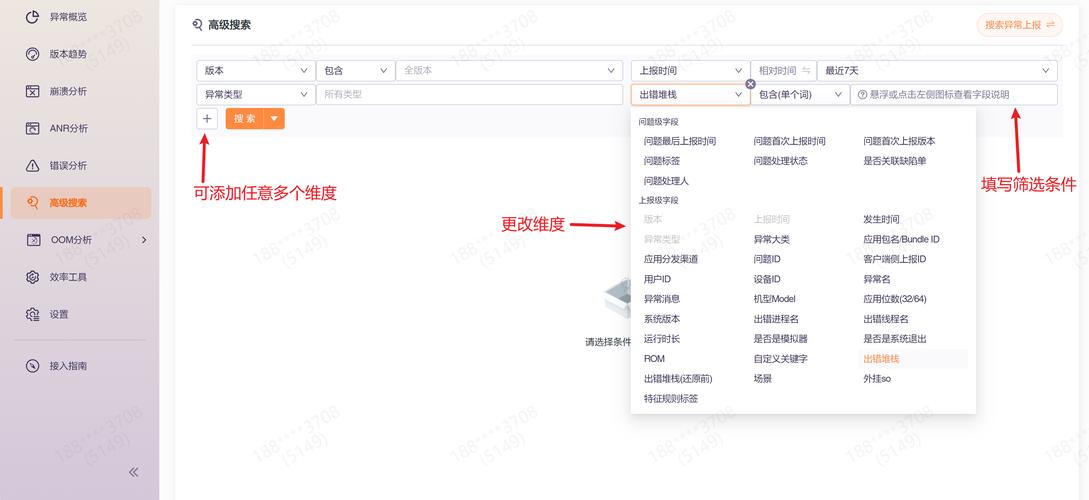Click the plus icon to add a dimension
Screen dimensions: 1089x500
click(207, 118)
